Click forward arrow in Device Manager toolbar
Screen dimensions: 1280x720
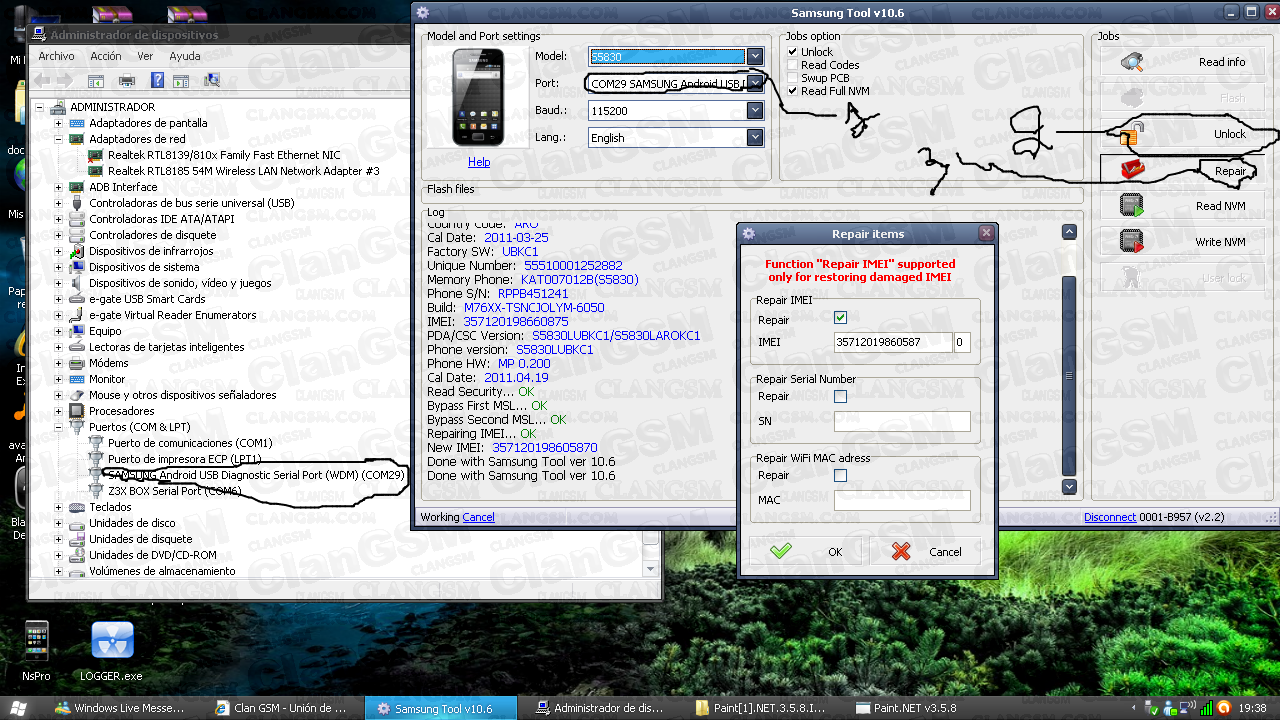[64, 80]
